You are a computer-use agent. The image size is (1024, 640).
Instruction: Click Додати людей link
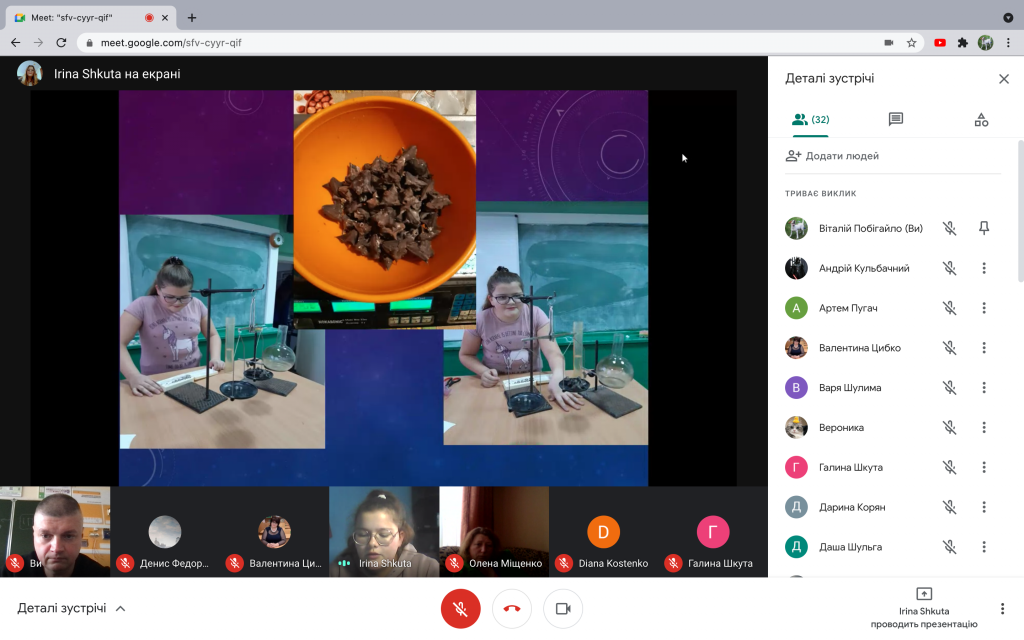[x=842, y=156]
